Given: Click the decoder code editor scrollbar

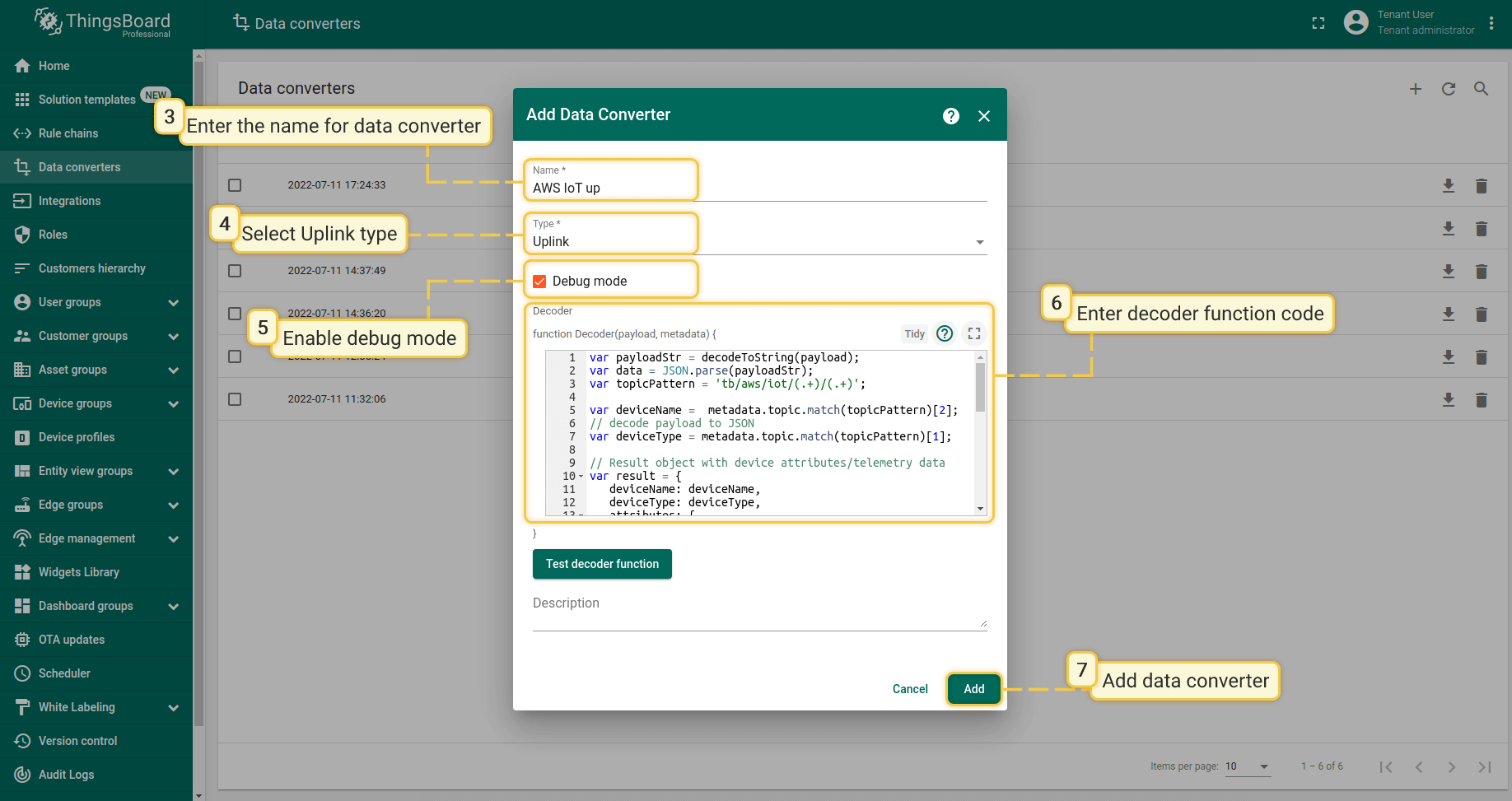Looking at the screenshot, I should (x=980, y=387).
